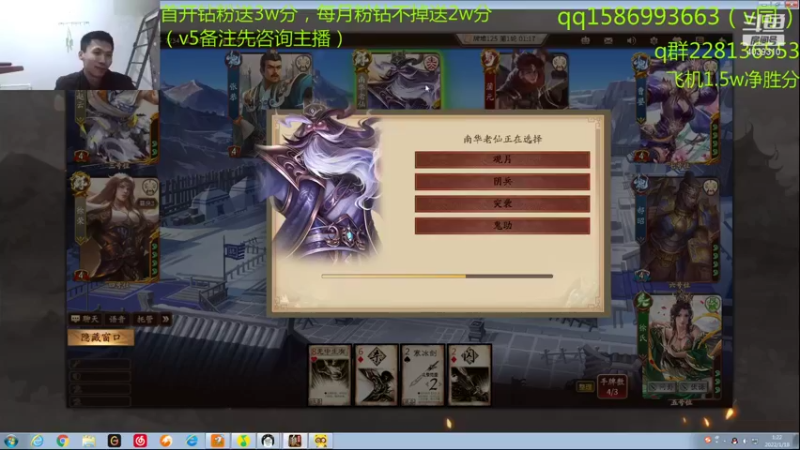
Task: Open Google Chrome from the taskbar
Action: pyautogui.click(x=63, y=441)
